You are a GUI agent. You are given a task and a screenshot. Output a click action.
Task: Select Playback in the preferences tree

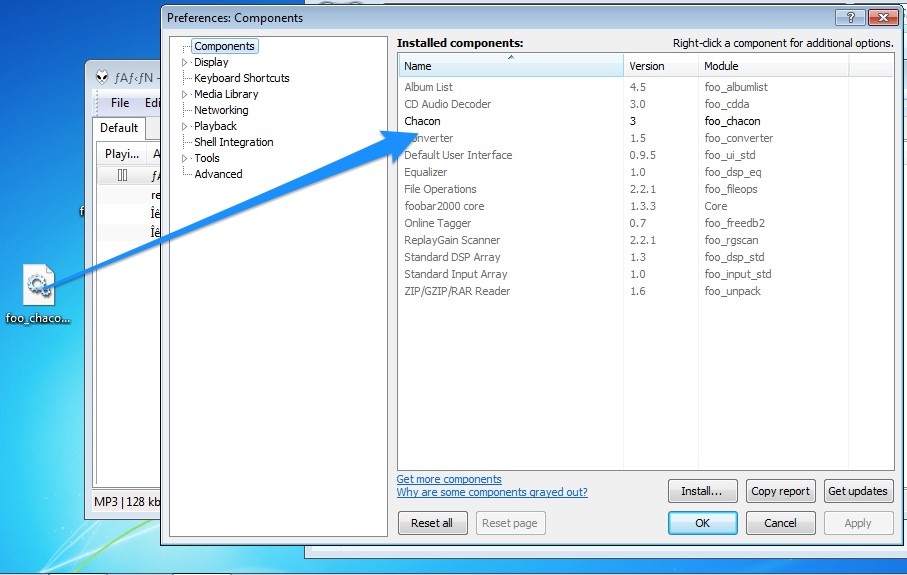(x=215, y=126)
